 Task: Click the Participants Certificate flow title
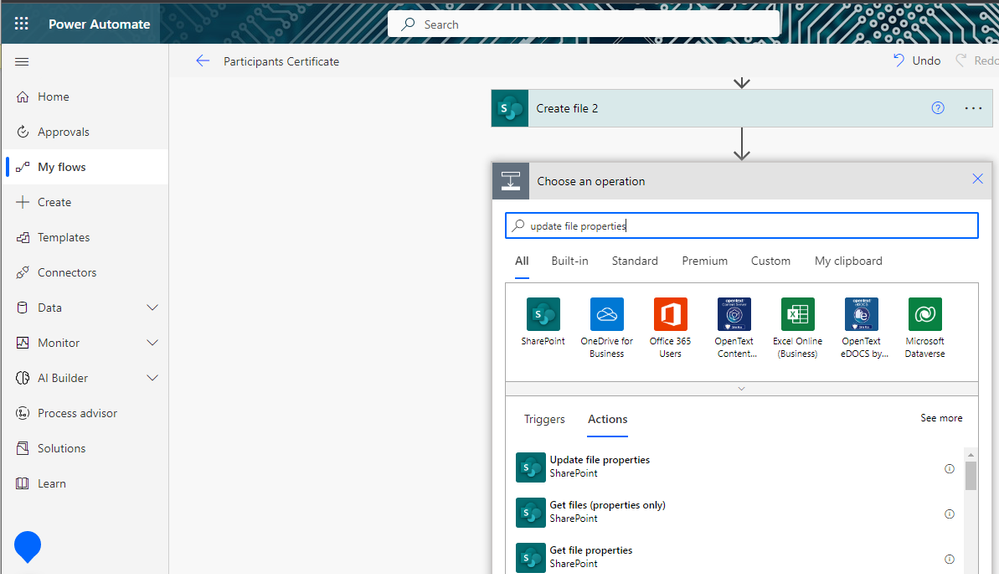(x=281, y=62)
